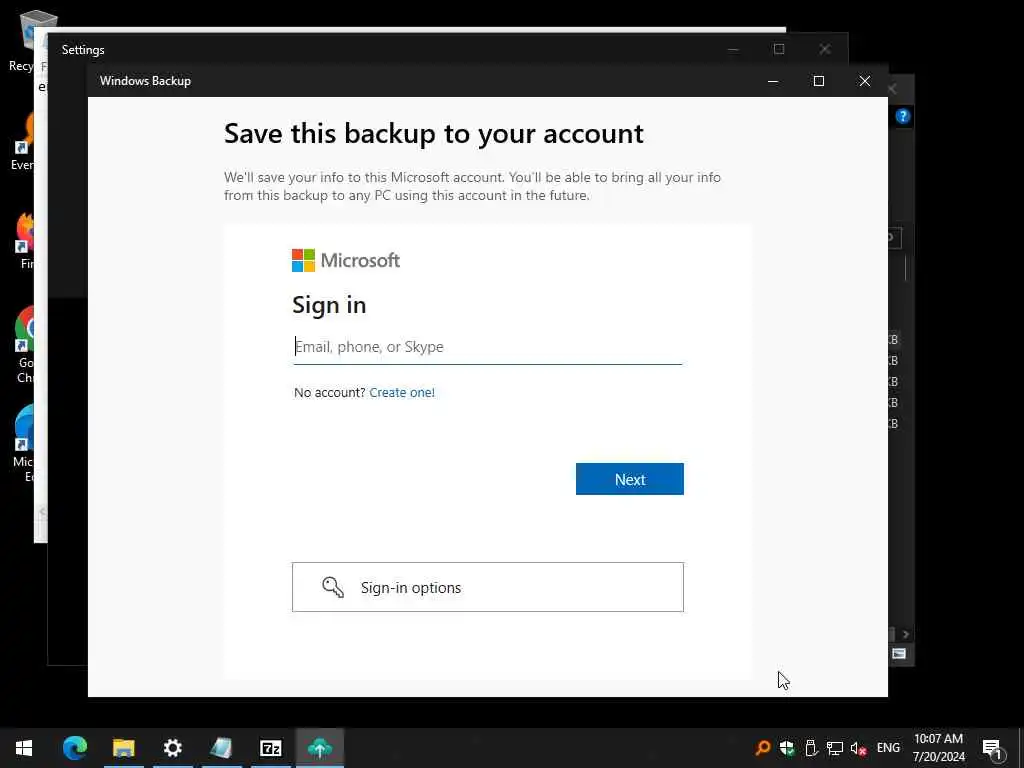Click the USB safely remove tray icon
The height and width of the screenshot is (768, 1024).
pos(811,748)
